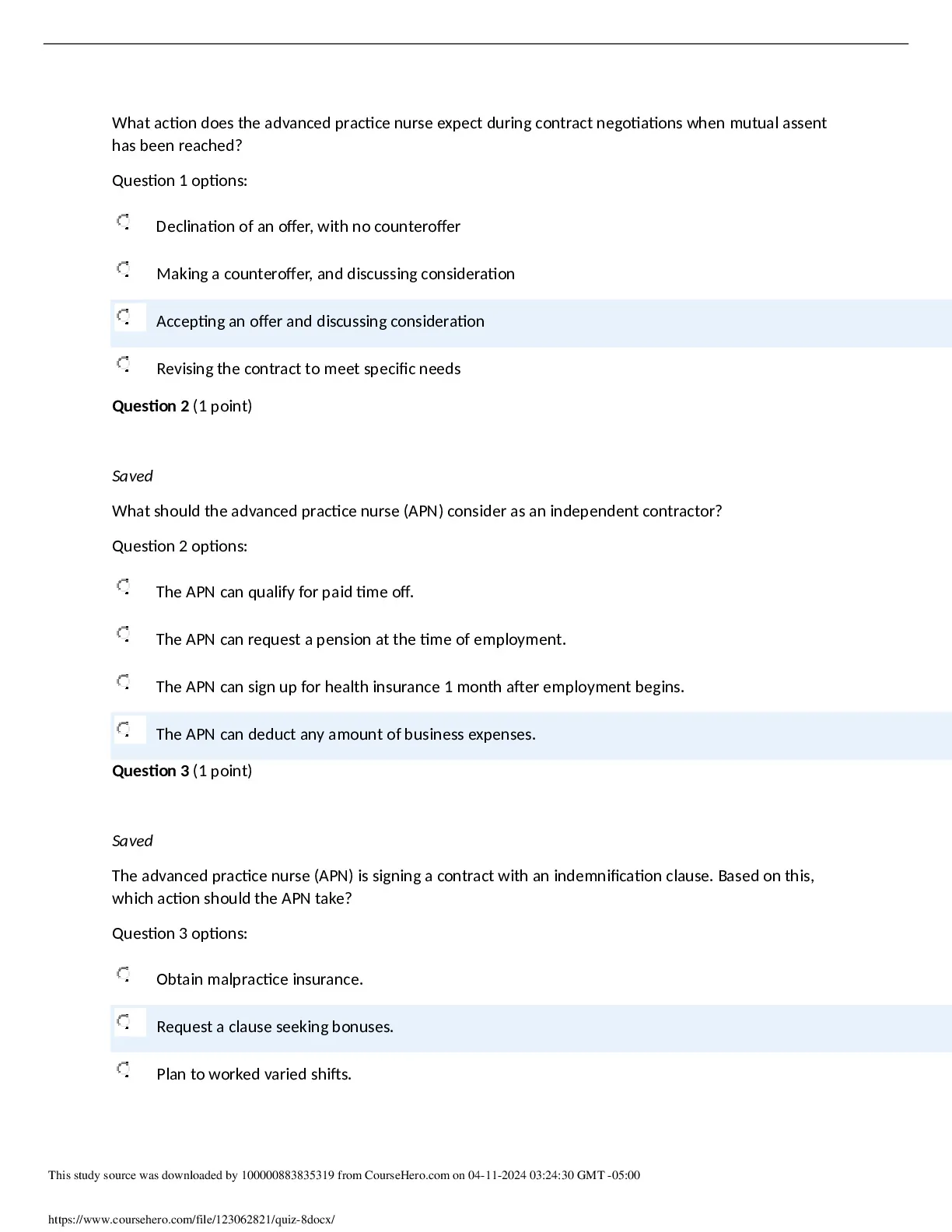
Task: Click the 'Saved' status under Question 3
Action: tap(132, 841)
